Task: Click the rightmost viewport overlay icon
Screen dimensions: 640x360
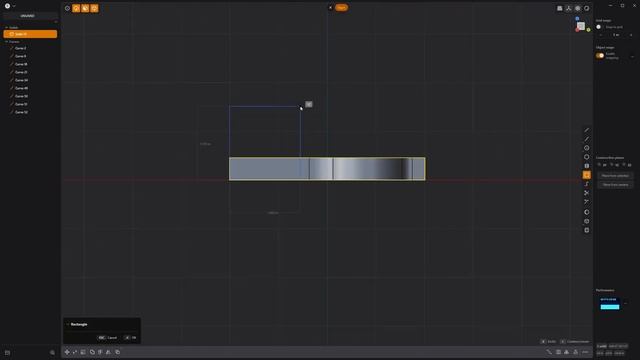Action: coord(587,8)
